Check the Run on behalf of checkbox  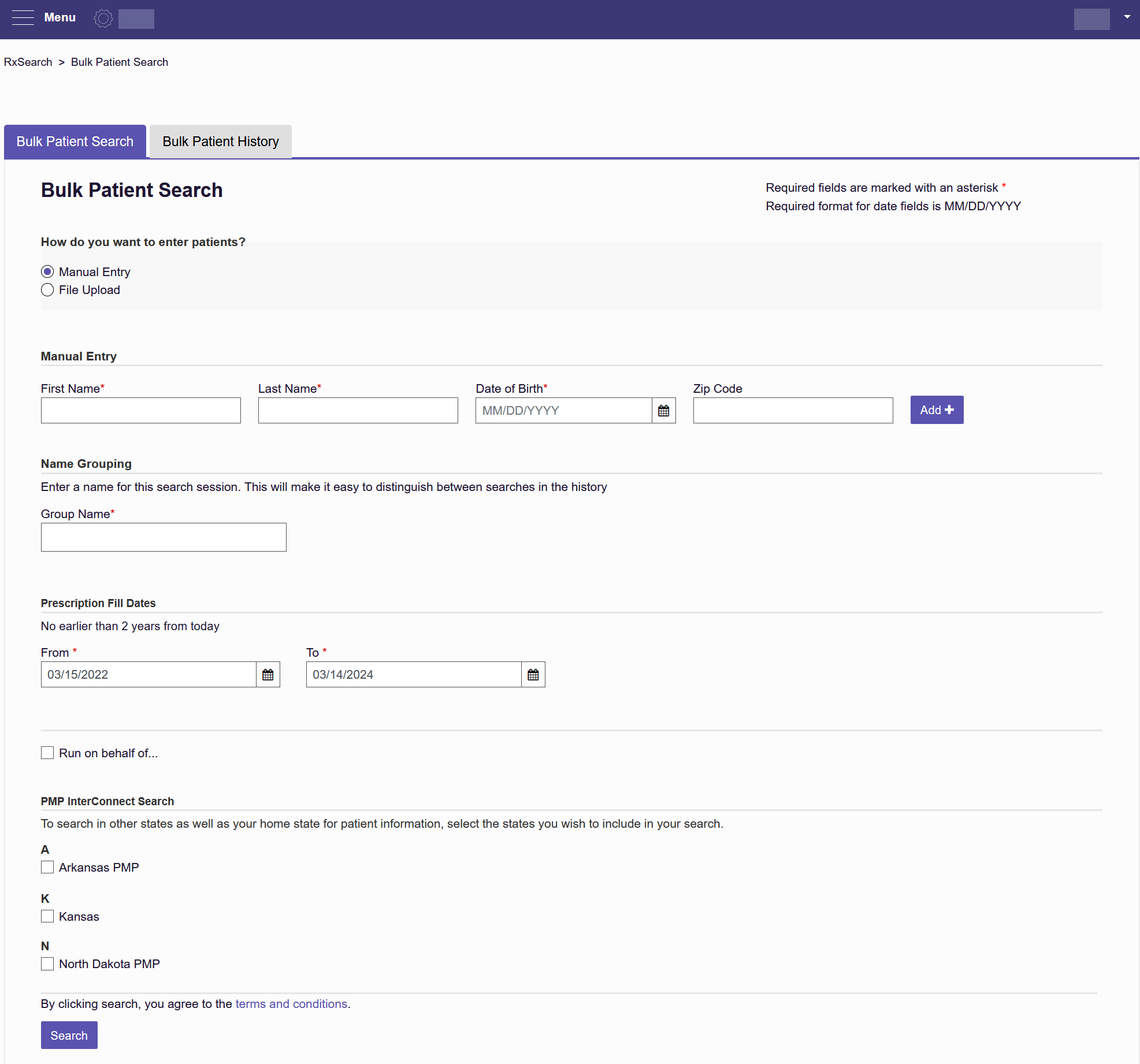coord(47,753)
